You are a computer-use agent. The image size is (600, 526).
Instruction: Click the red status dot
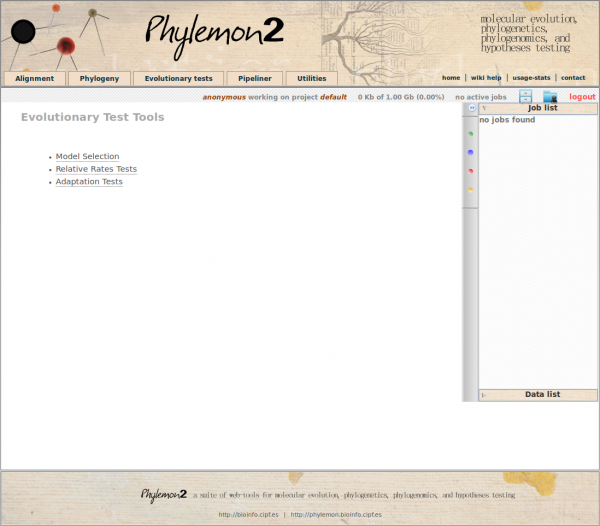tap(471, 171)
